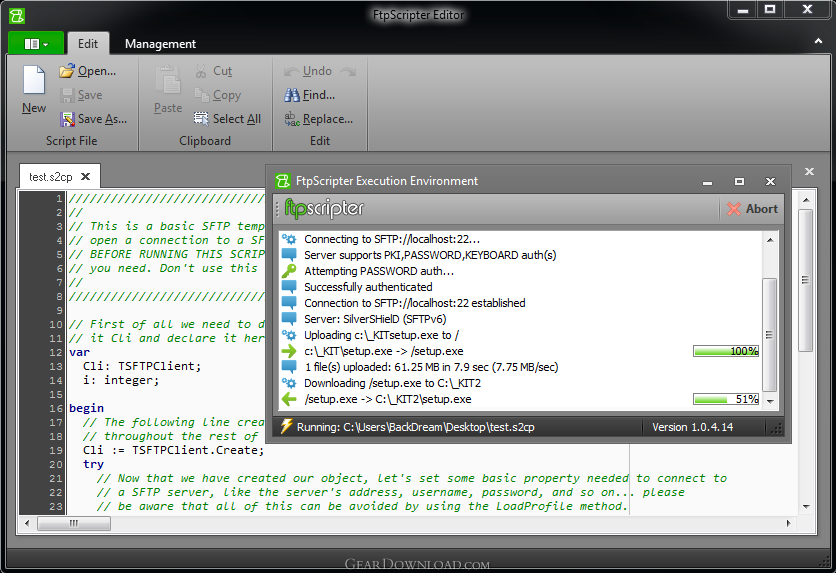Click the 'begin' keyword on line 16

[x=86, y=408]
